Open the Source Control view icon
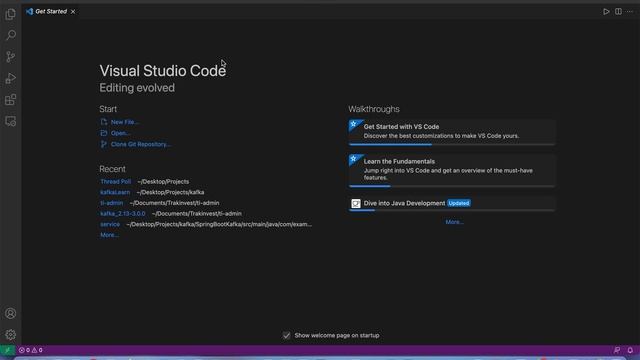Viewport: 640px width, 360px height. coord(11,57)
